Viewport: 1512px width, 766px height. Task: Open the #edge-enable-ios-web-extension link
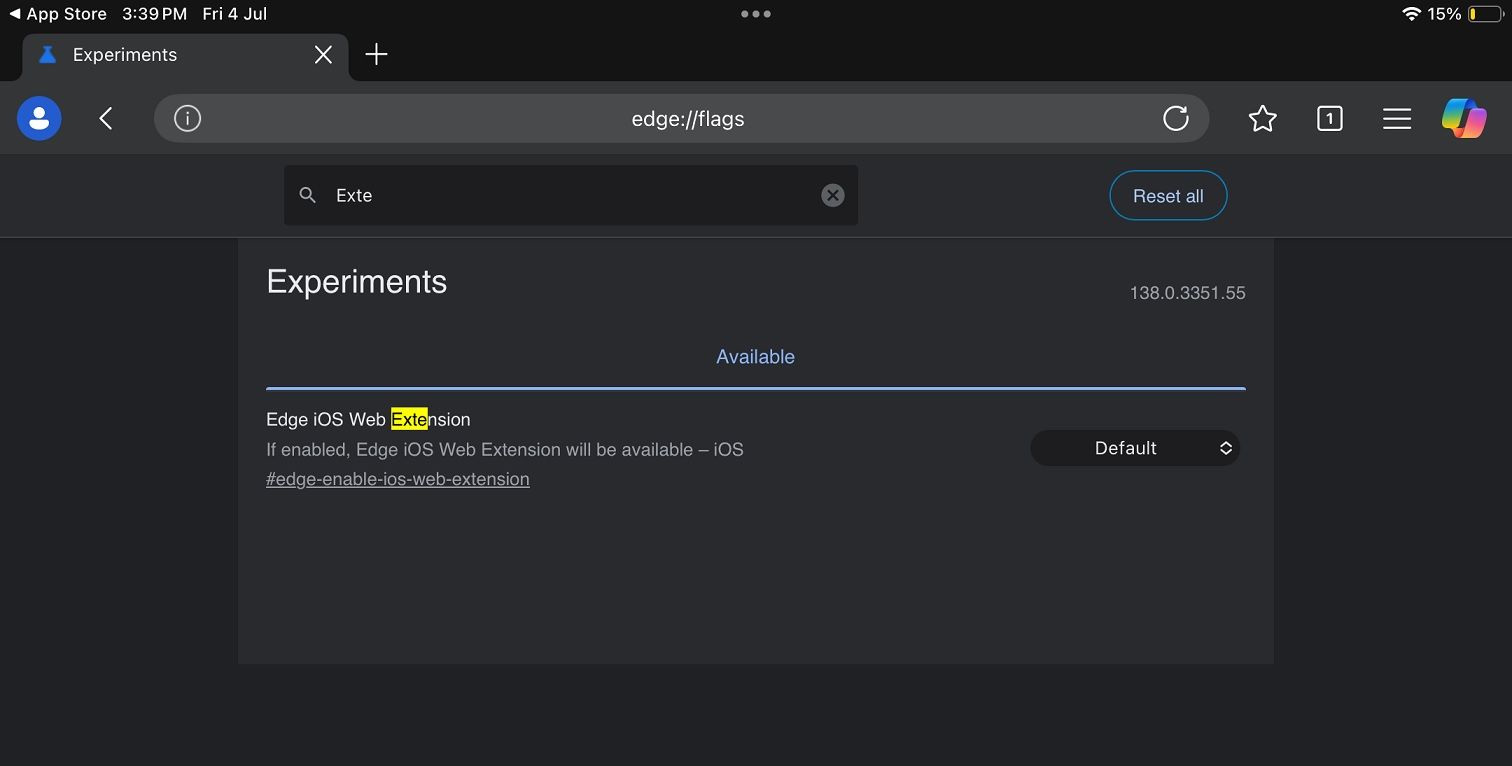tap(398, 479)
